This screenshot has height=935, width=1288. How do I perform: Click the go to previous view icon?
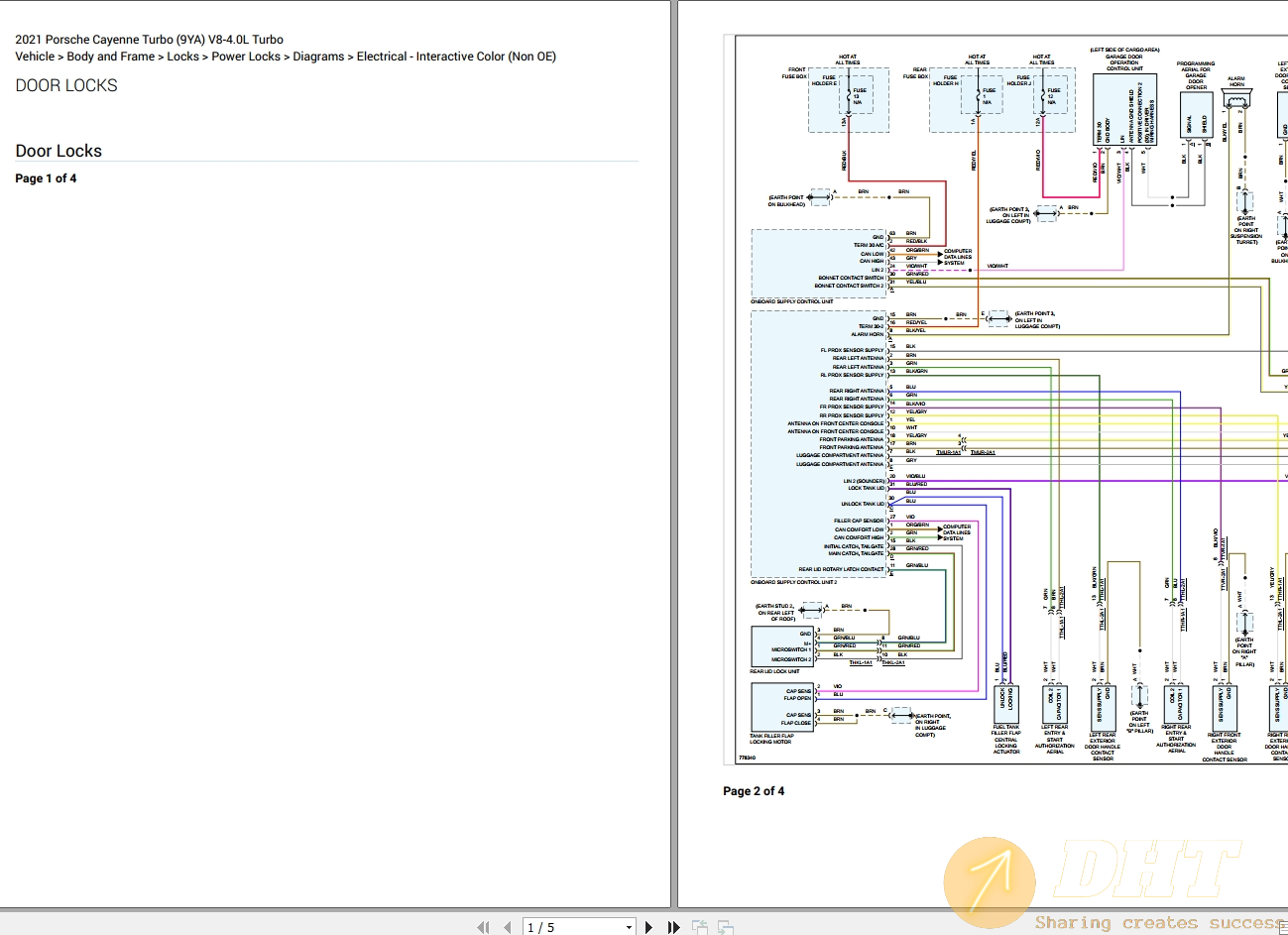click(700, 927)
